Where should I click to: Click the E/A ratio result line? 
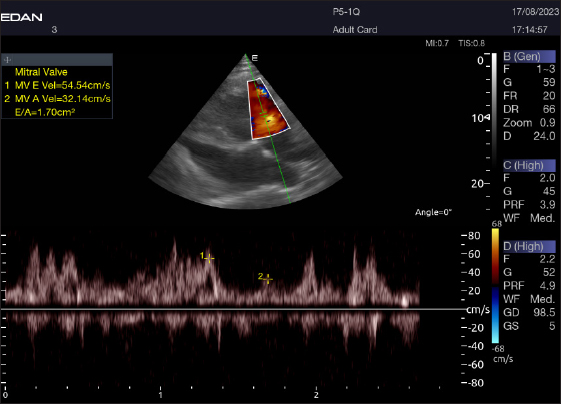click(45, 112)
